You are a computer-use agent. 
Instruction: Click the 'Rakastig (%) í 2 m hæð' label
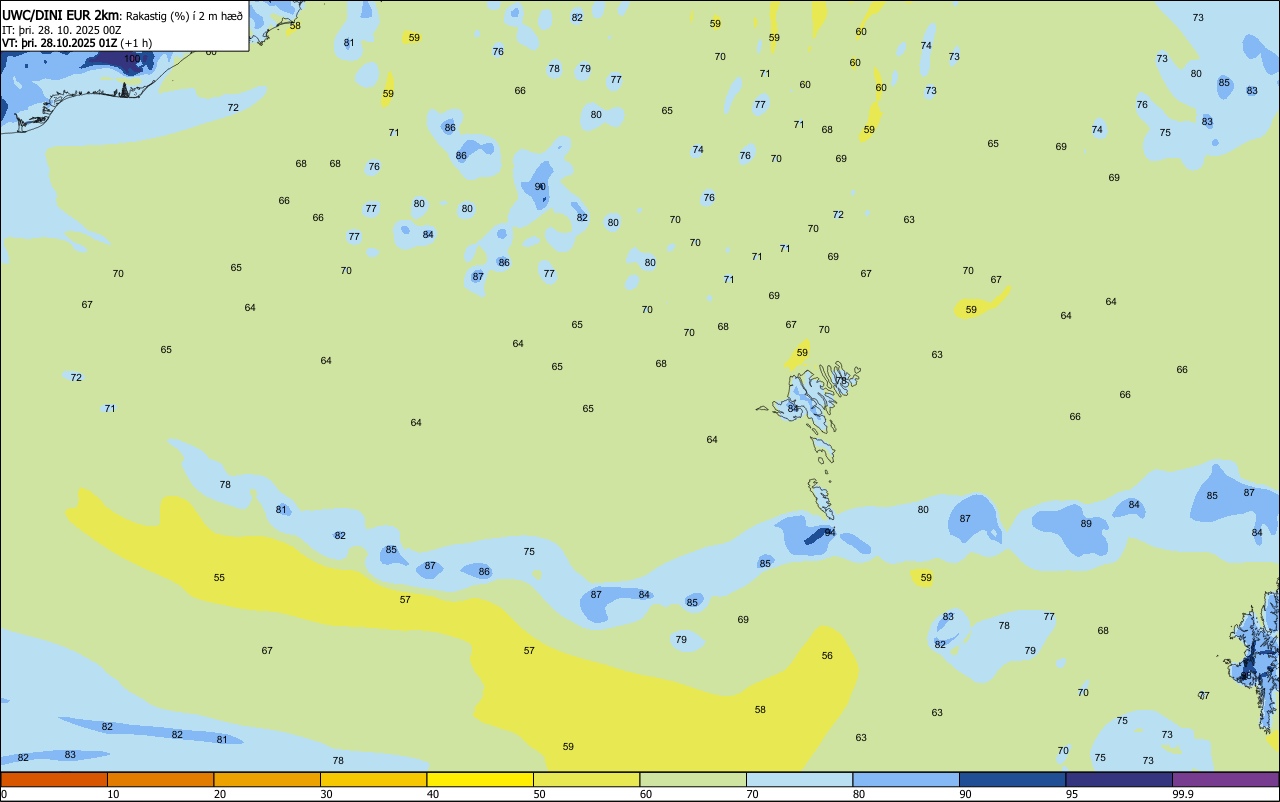[184, 16]
